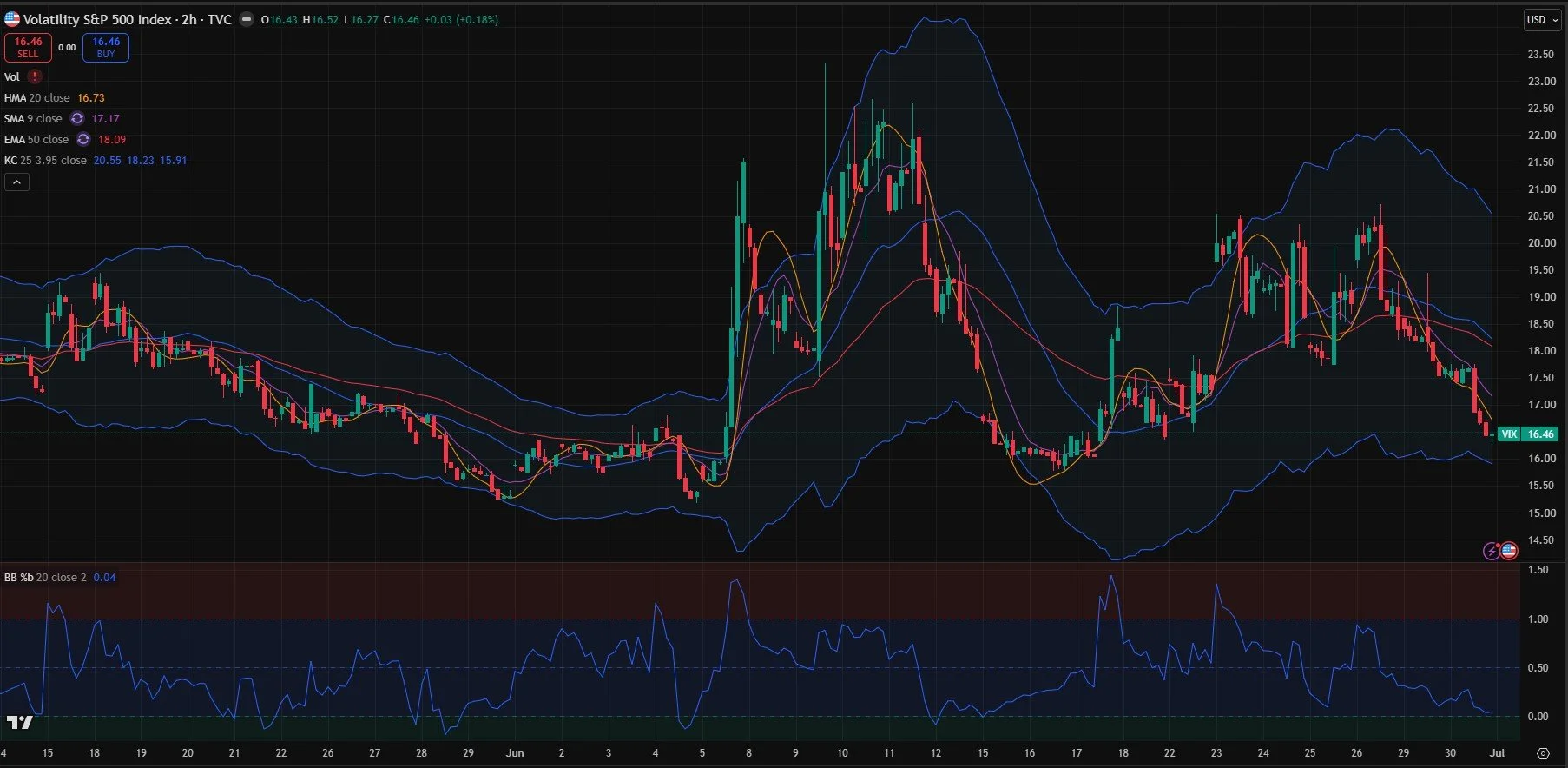
Task: Click the red 16.46 SELL button
Action: point(28,48)
